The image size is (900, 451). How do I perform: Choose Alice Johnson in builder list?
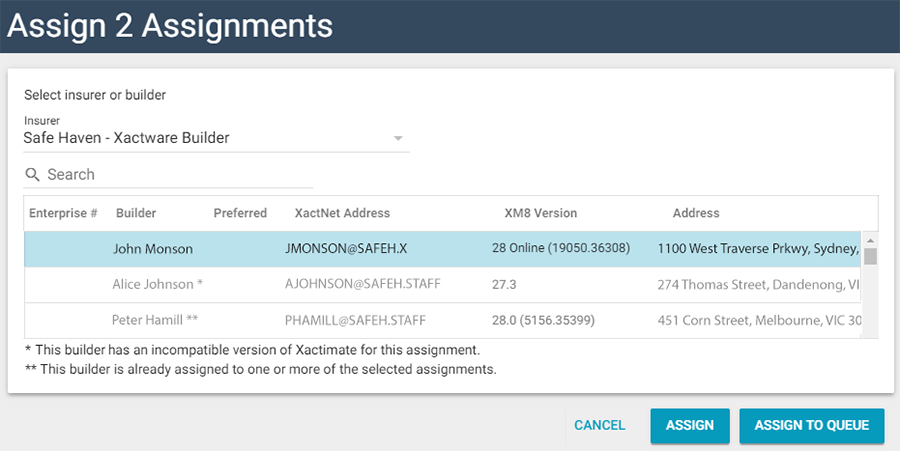tap(158, 285)
